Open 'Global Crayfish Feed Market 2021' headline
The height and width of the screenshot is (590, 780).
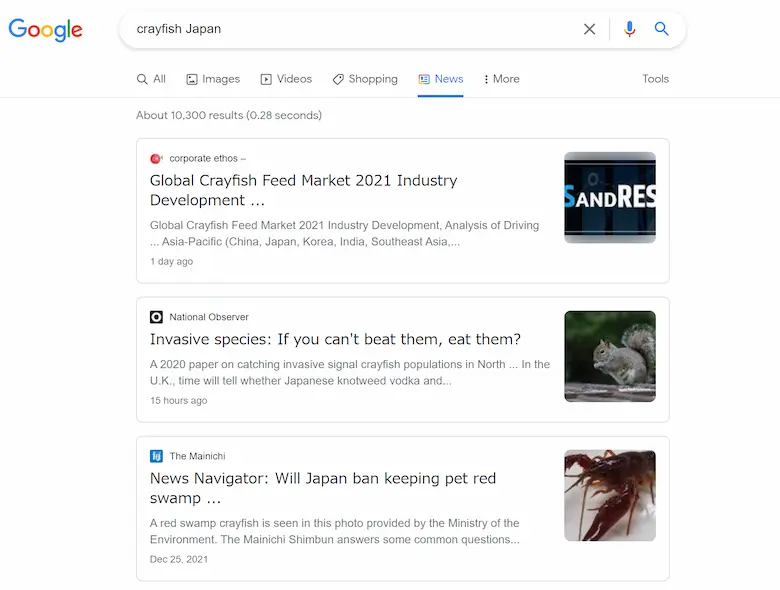click(x=303, y=190)
